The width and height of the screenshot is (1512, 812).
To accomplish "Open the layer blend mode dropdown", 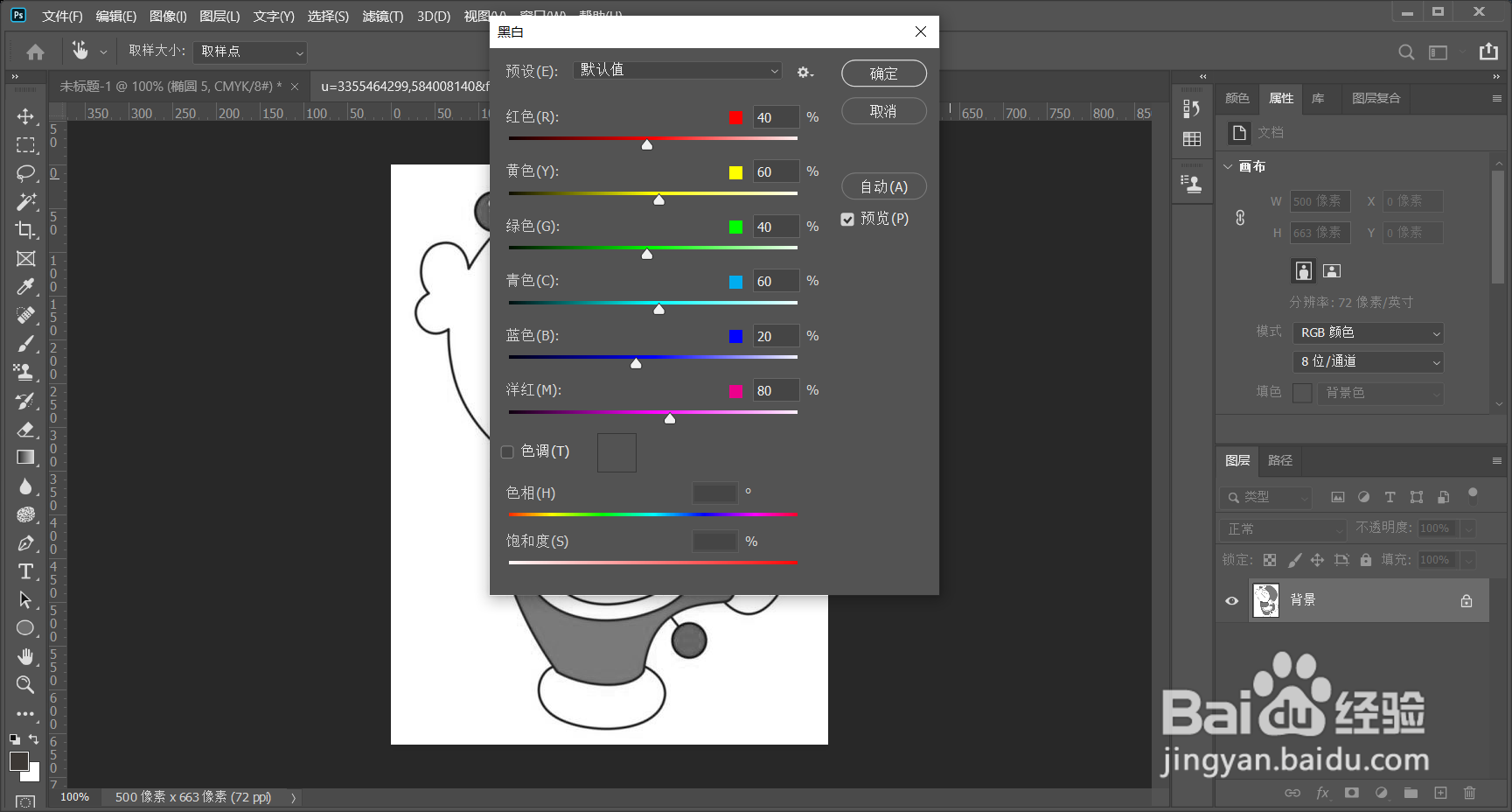I will tap(1283, 529).
